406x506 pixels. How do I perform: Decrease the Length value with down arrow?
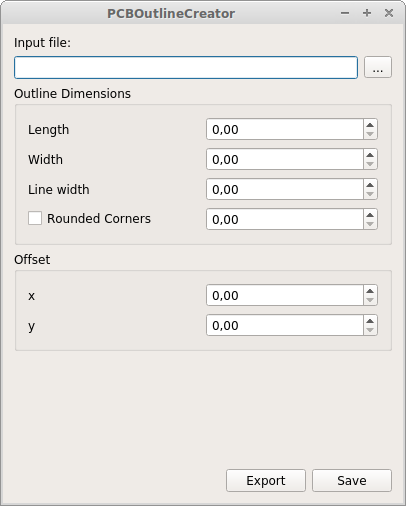370,134
